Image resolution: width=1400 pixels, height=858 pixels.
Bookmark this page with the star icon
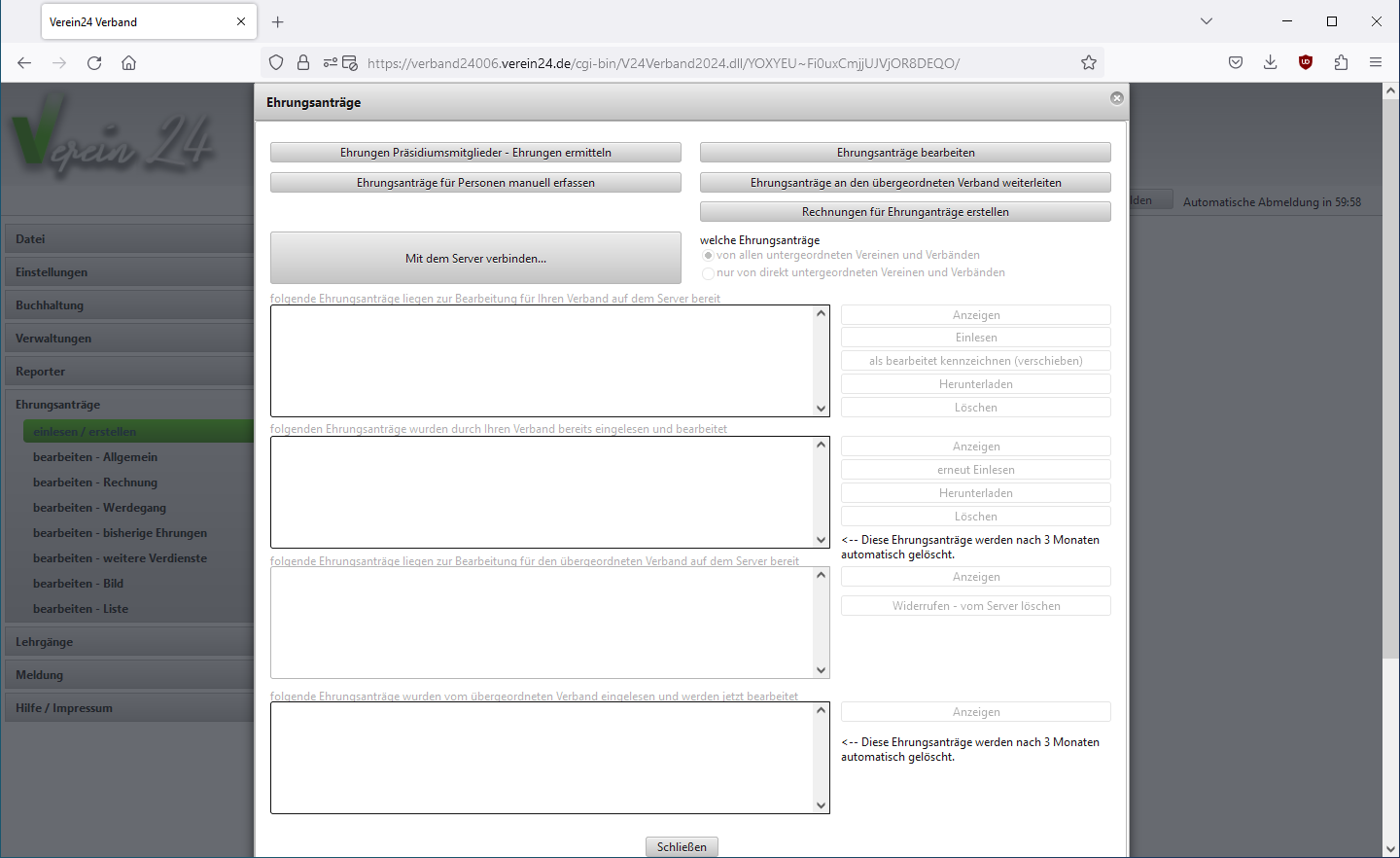click(1089, 63)
